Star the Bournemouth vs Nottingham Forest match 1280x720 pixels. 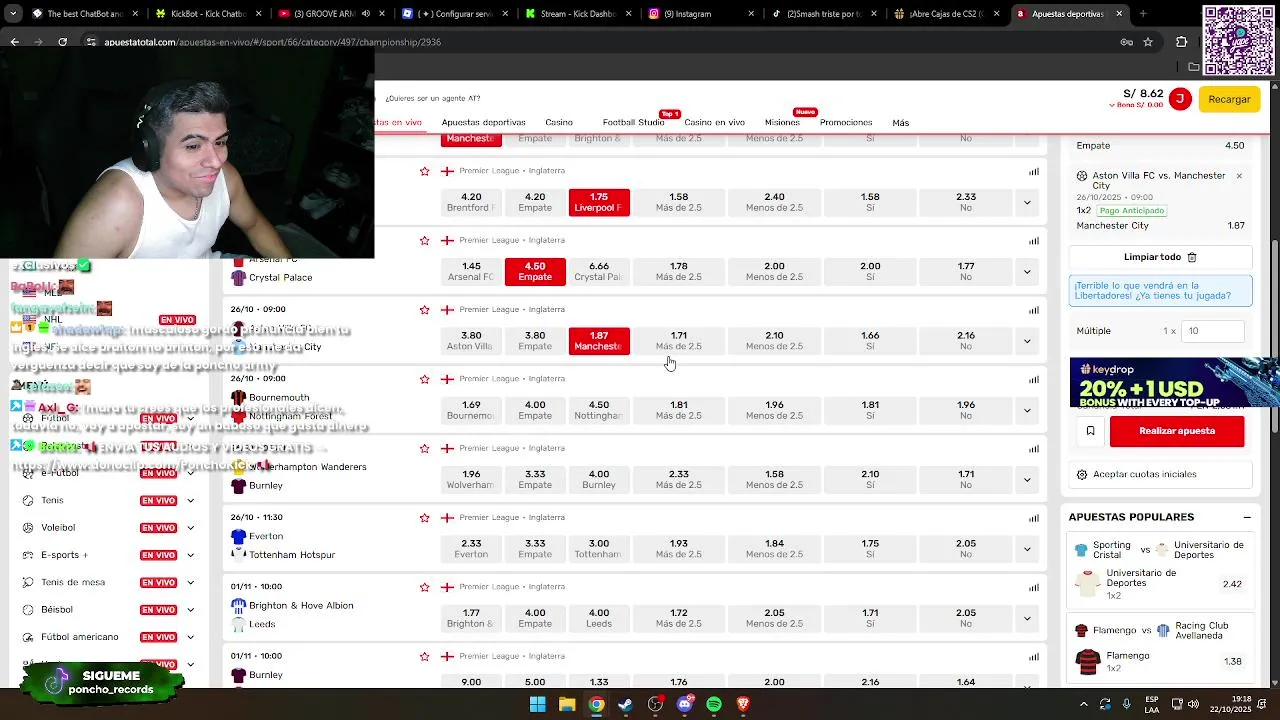(424, 379)
